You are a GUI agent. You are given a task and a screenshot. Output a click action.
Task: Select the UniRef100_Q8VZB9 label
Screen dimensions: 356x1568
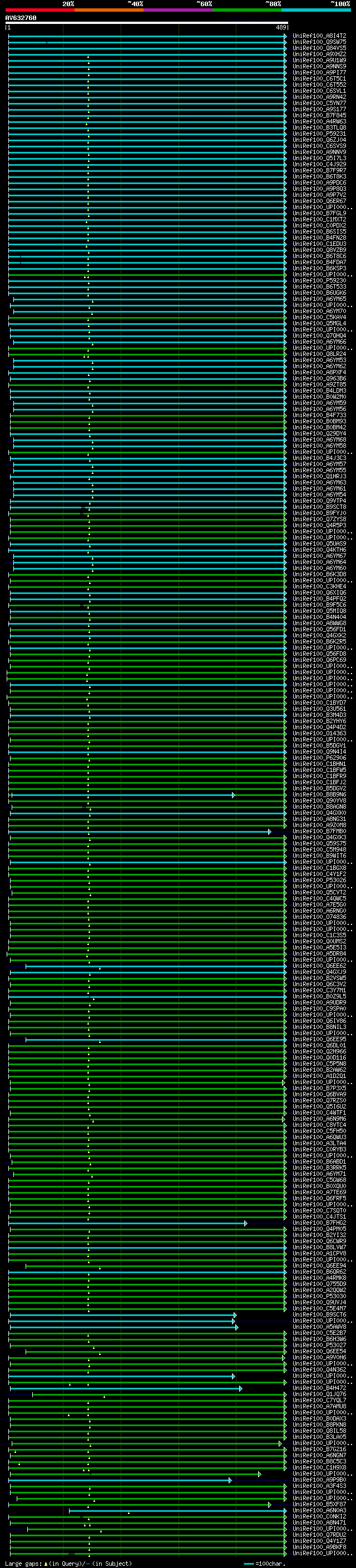pyautogui.click(x=319, y=250)
